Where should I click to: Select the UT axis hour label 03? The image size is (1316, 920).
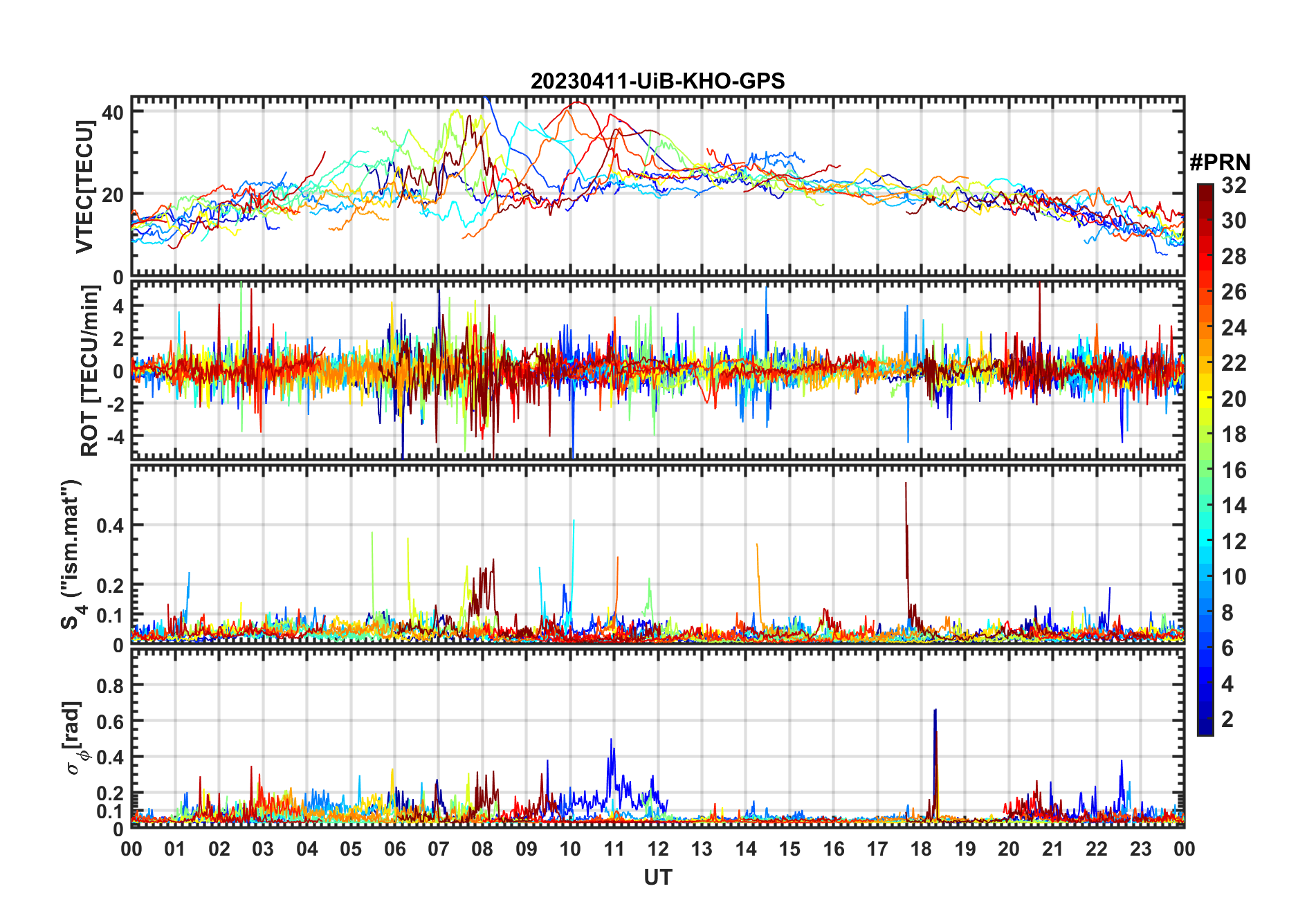pos(263,849)
